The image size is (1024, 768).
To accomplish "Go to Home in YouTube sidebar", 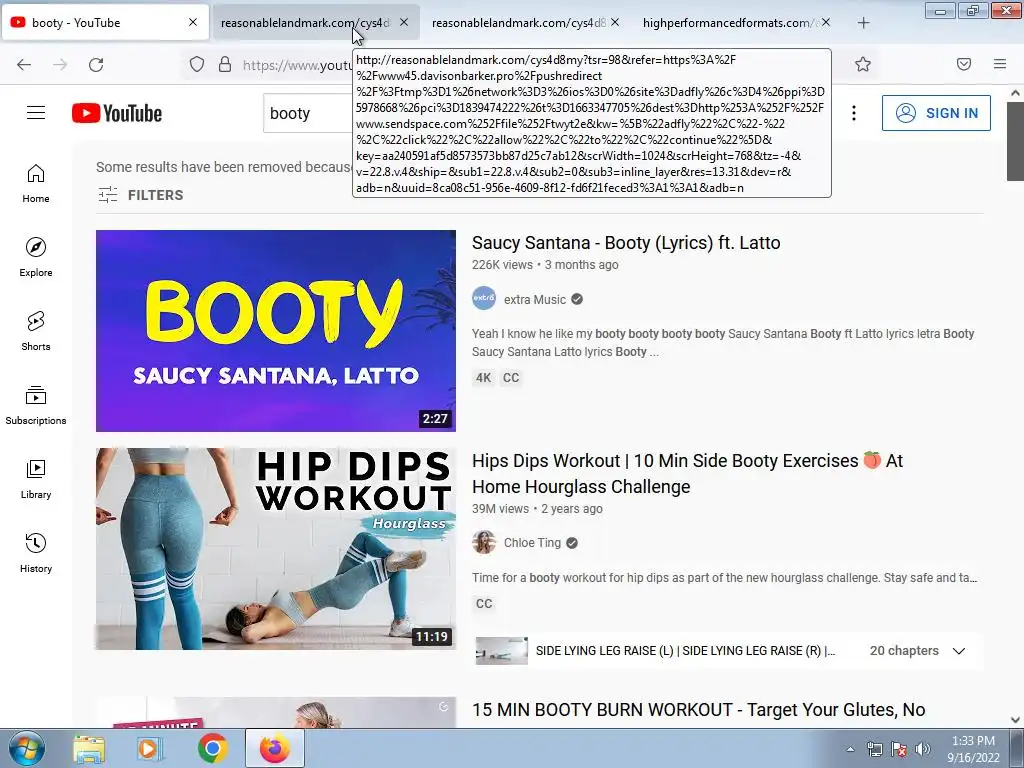I will pyautogui.click(x=36, y=184).
